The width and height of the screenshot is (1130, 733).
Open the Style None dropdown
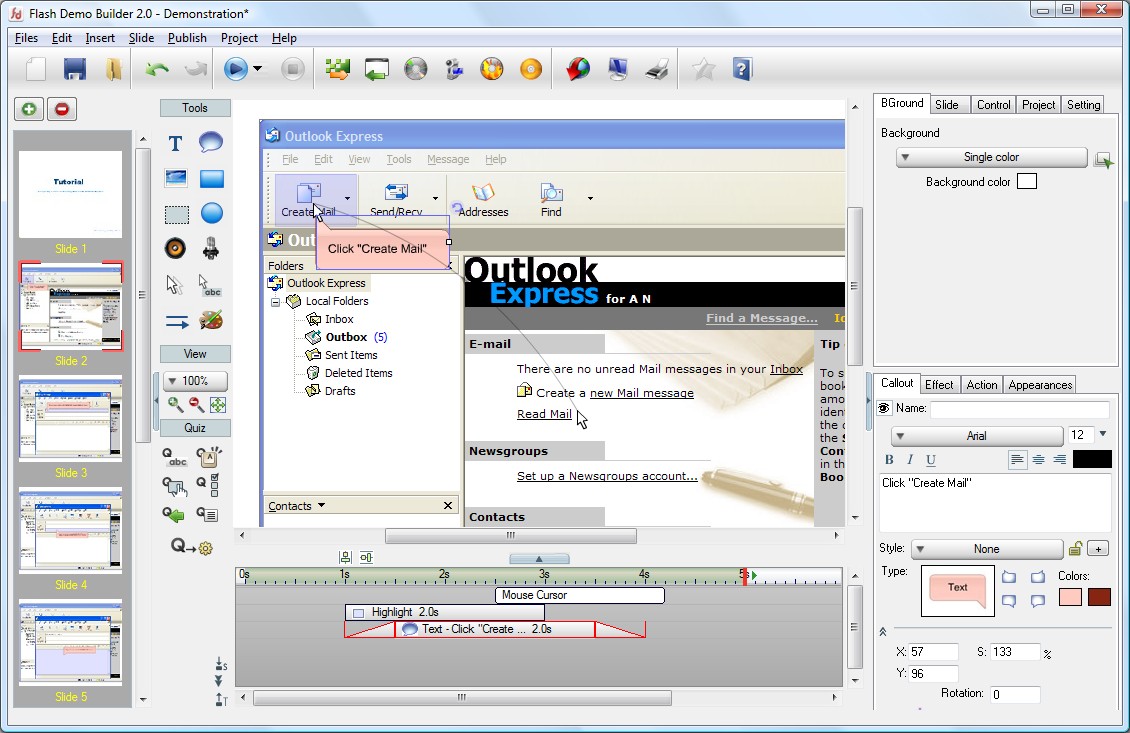click(987, 549)
